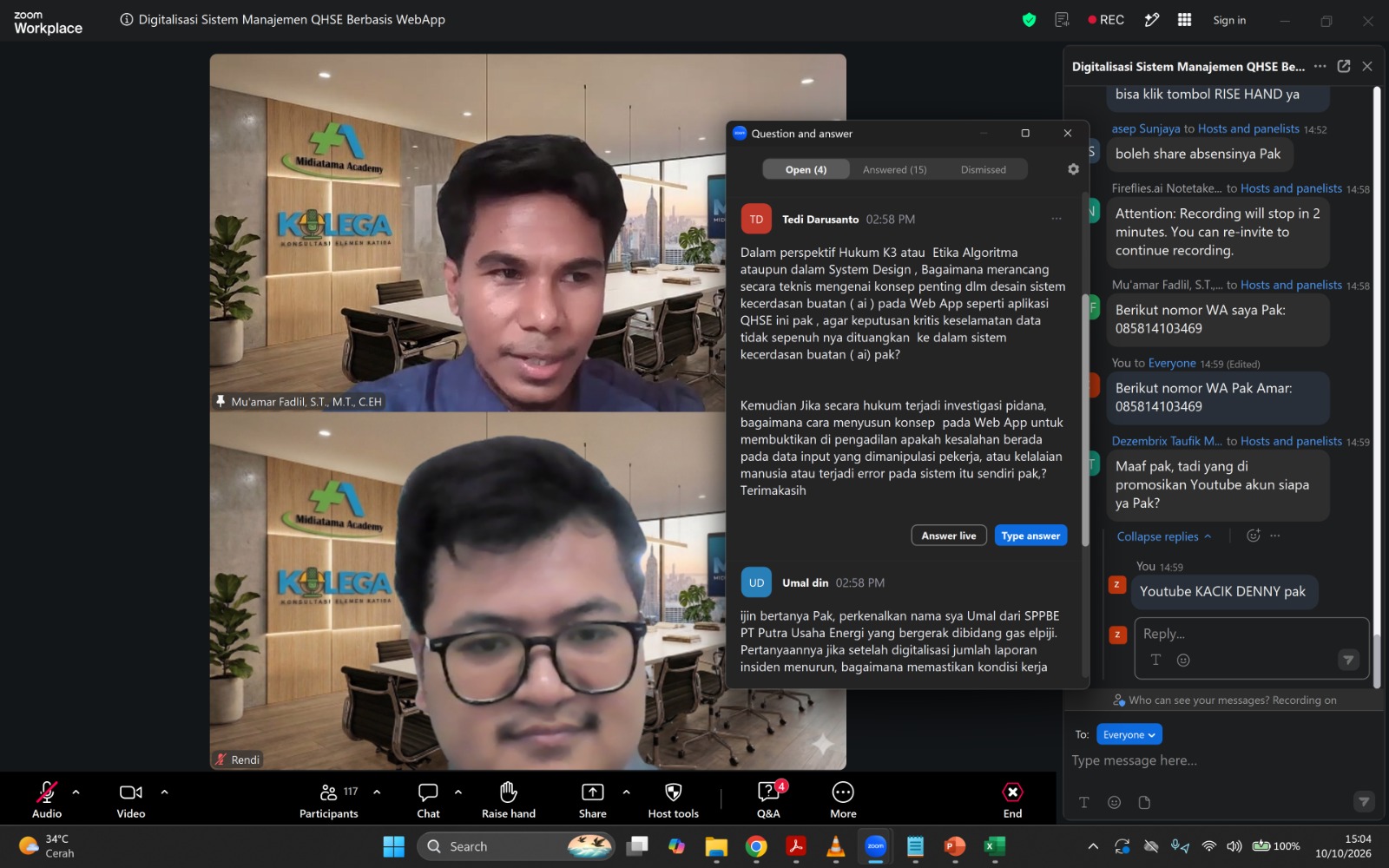Click the green encryption shield icon
This screenshot has width=1389, height=868.
[1029, 20]
